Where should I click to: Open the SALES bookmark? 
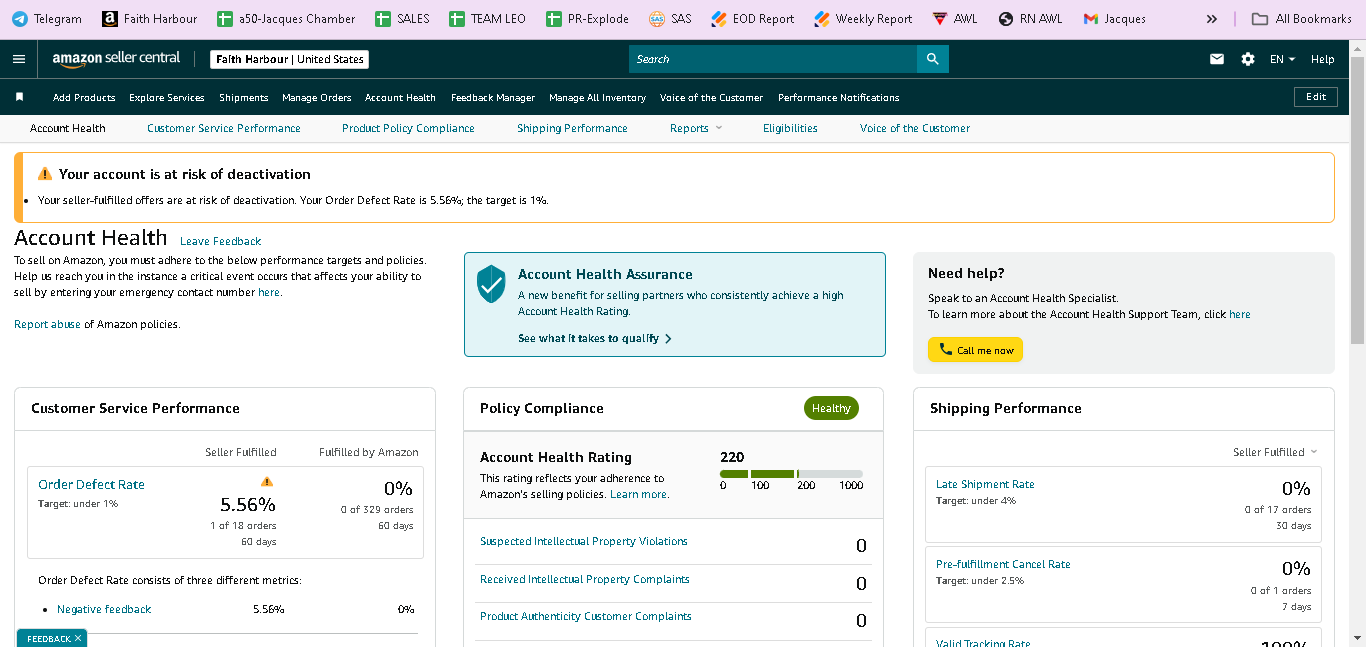(x=403, y=19)
